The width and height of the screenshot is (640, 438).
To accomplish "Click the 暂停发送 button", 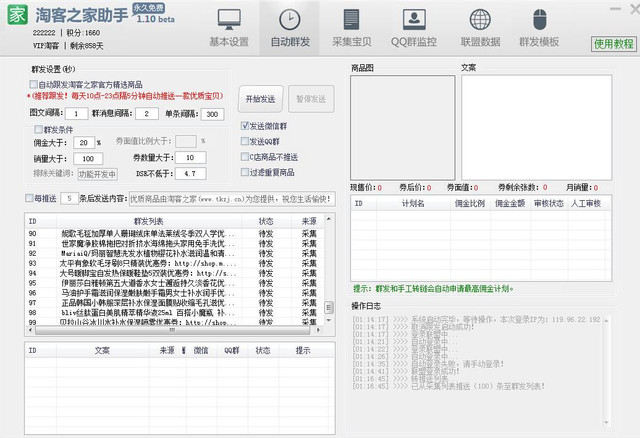I will pyautogui.click(x=311, y=99).
